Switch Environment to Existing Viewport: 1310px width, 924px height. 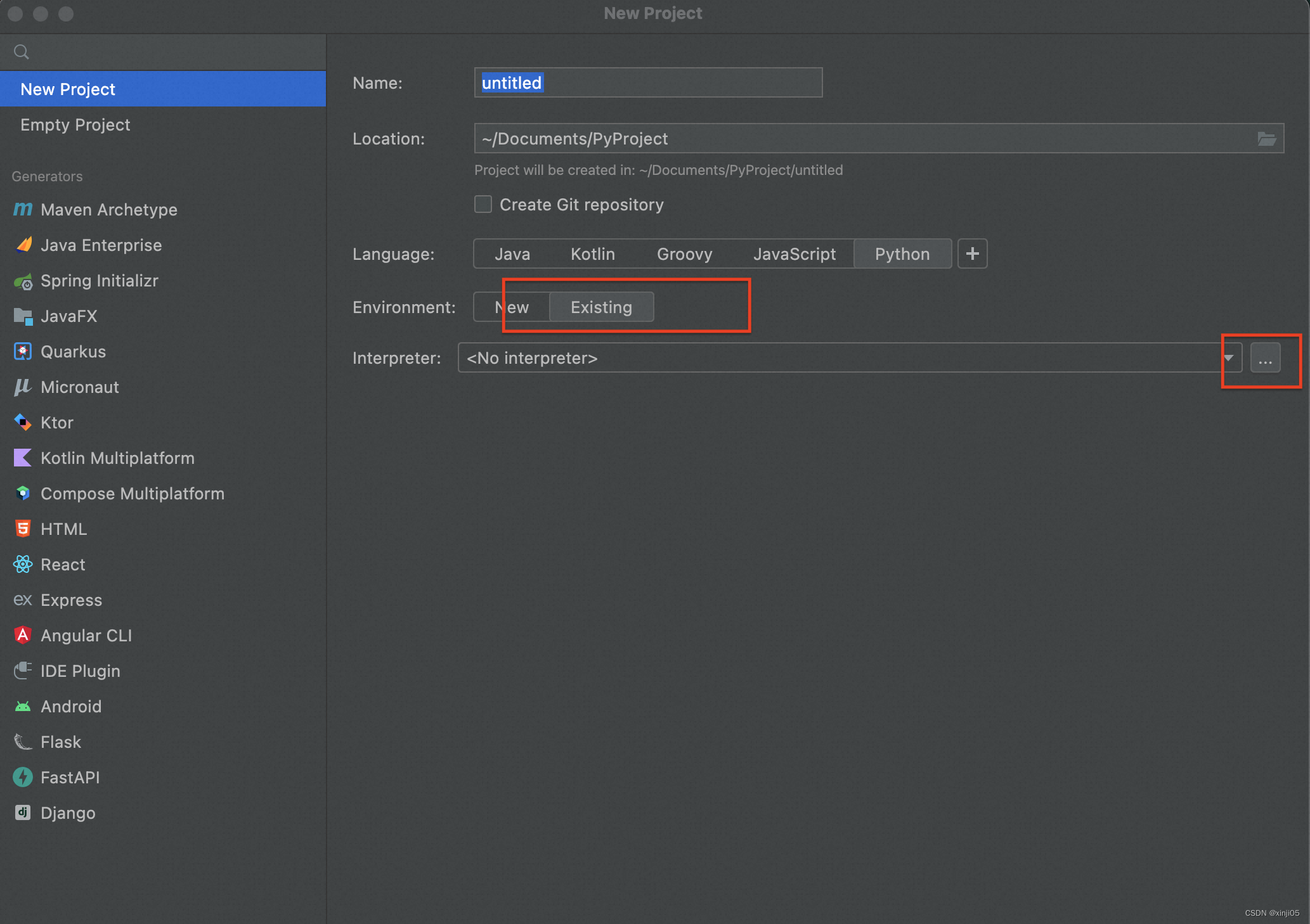click(x=601, y=307)
